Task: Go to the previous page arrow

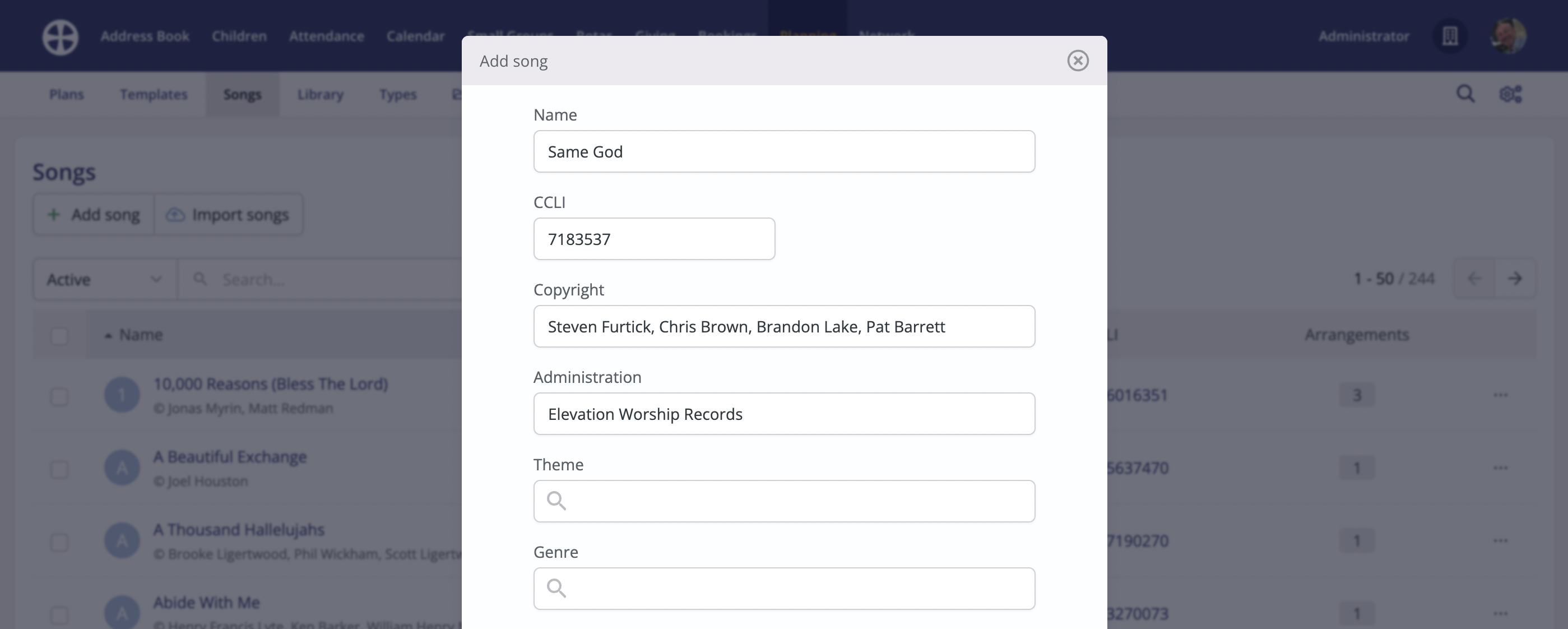Action: tap(1474, 279)
